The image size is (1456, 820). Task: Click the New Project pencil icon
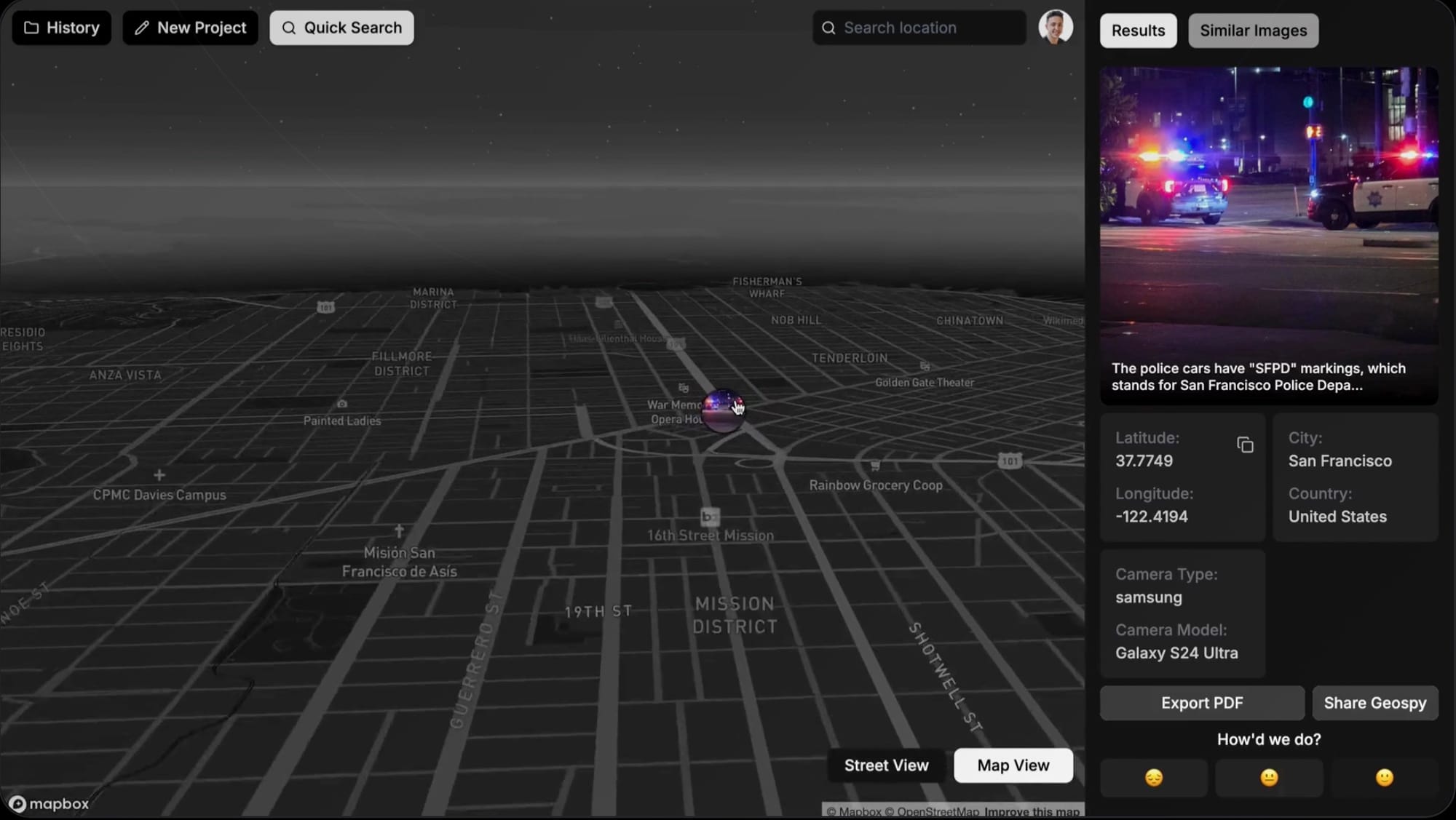(141, 27)
